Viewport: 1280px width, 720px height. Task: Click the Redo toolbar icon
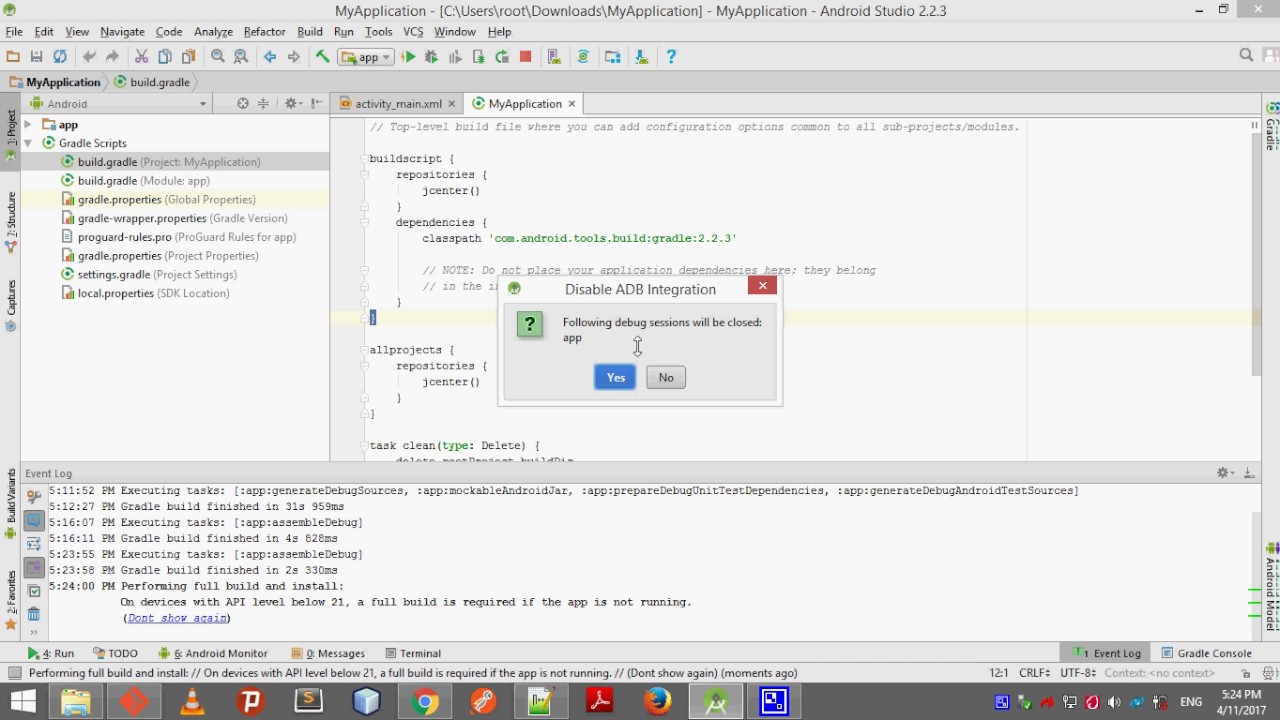[112, 57]
